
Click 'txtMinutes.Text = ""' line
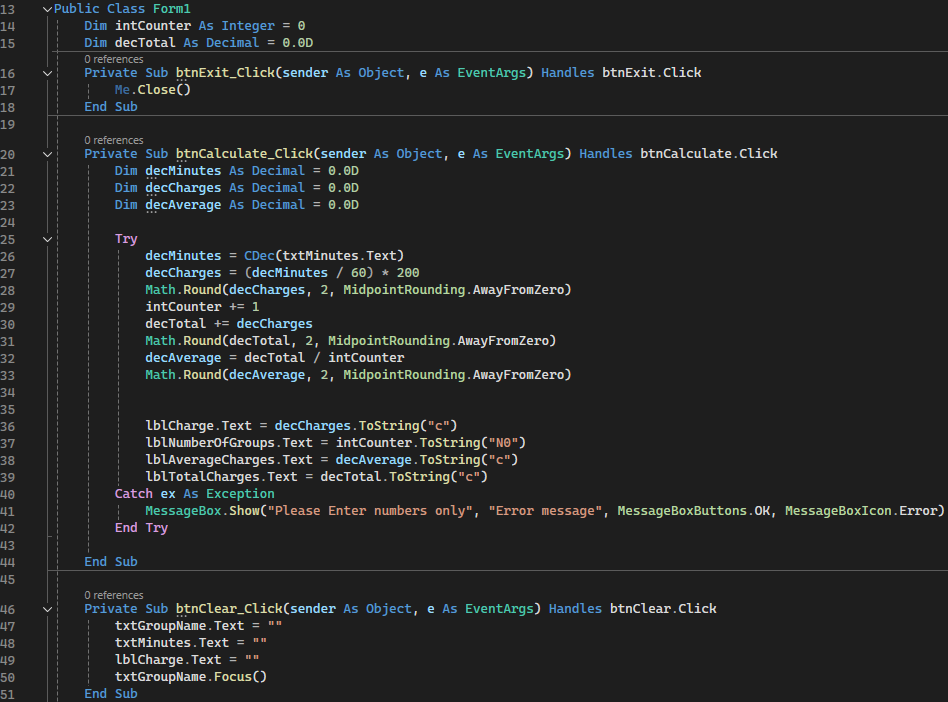190,643
